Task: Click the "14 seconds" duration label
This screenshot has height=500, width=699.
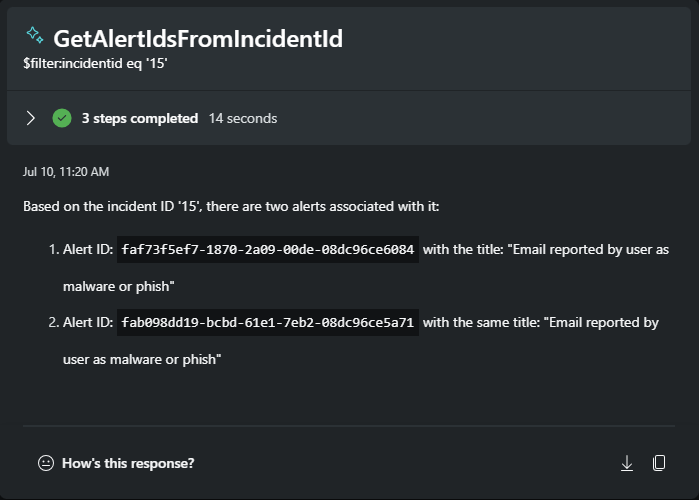Action: [243, 118]
